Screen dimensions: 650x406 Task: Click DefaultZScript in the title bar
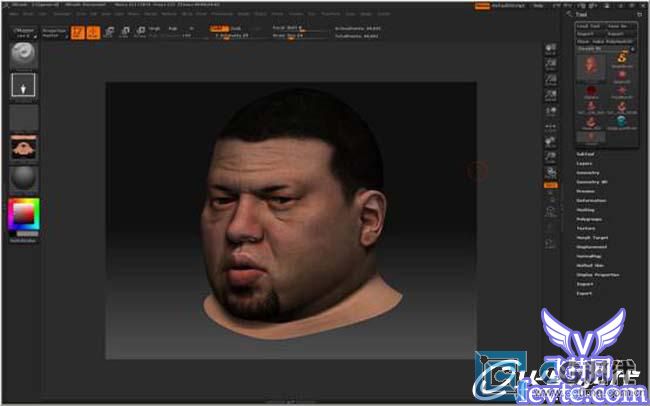[x=509, y=6]
